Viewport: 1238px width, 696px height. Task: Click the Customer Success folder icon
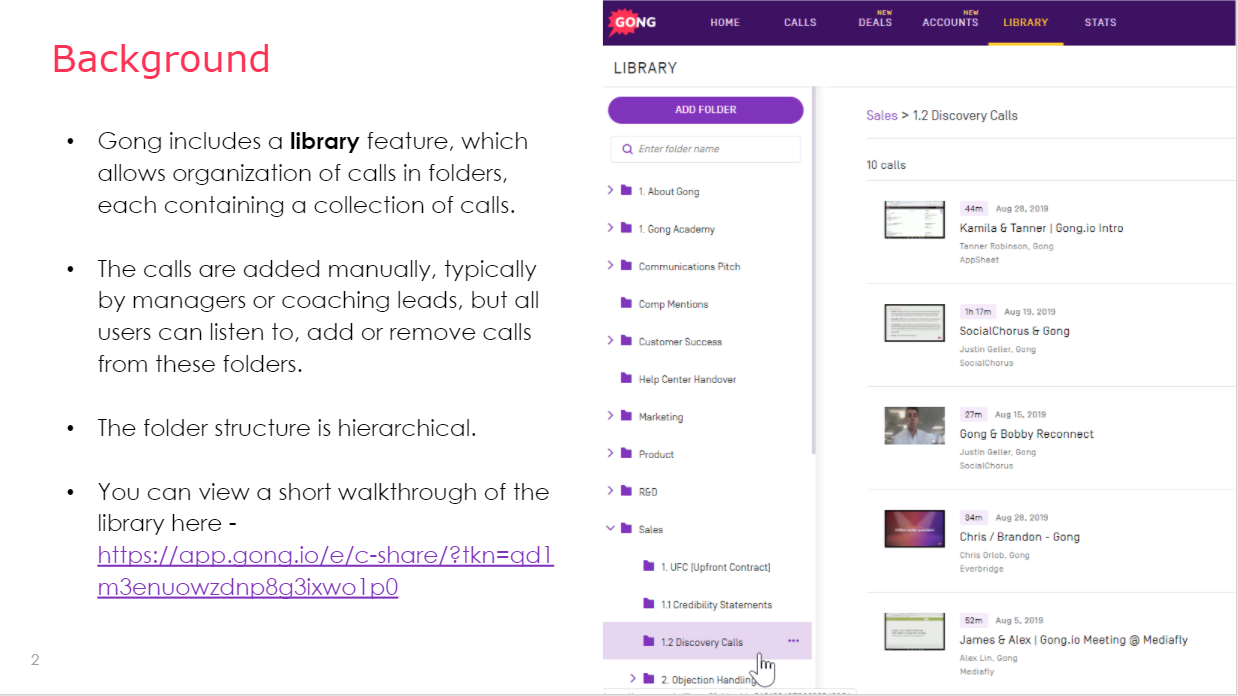pyautogui.click(x=627, y=341)
